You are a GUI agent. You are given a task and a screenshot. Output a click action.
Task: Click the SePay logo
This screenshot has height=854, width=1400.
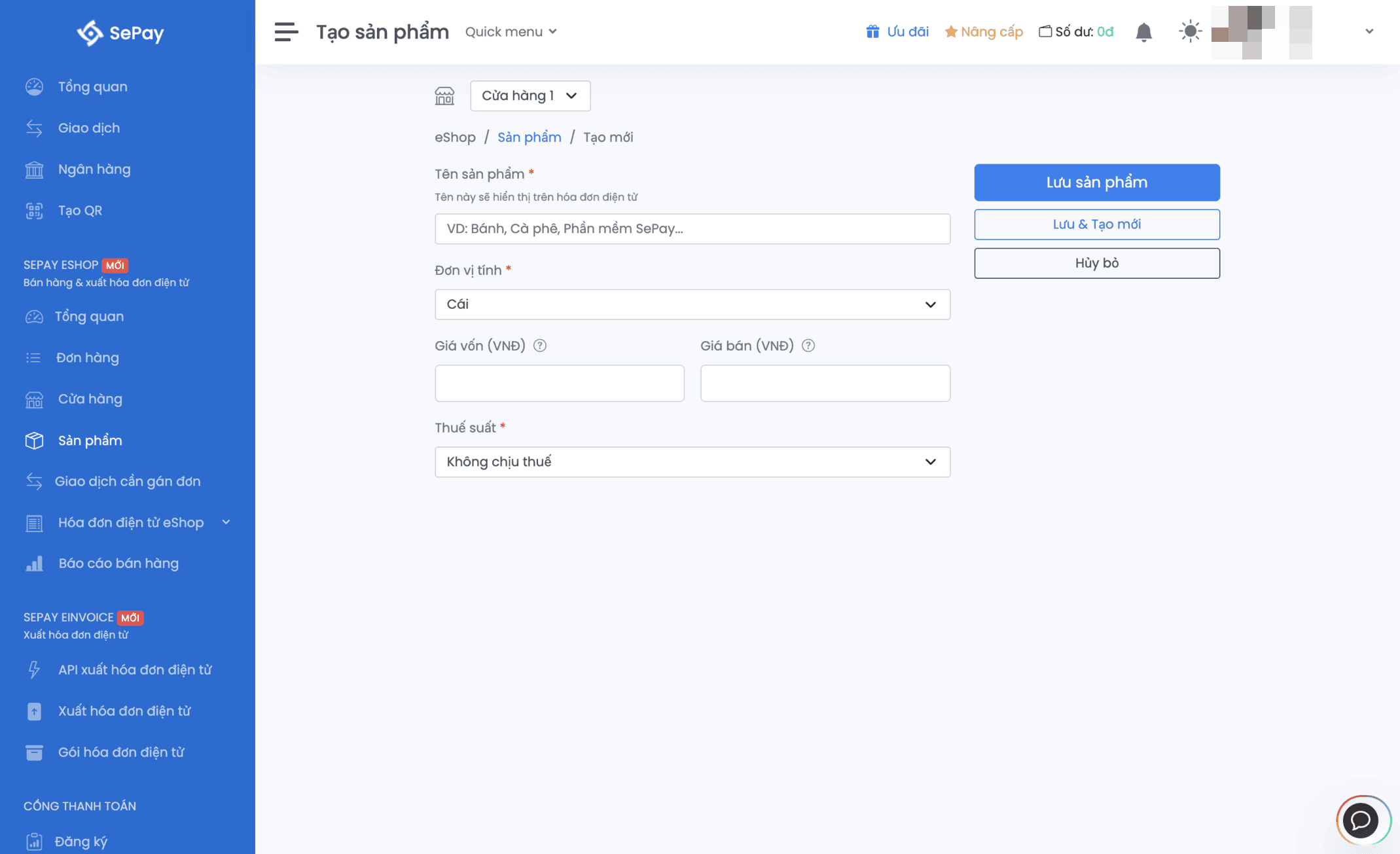point(120,33)
